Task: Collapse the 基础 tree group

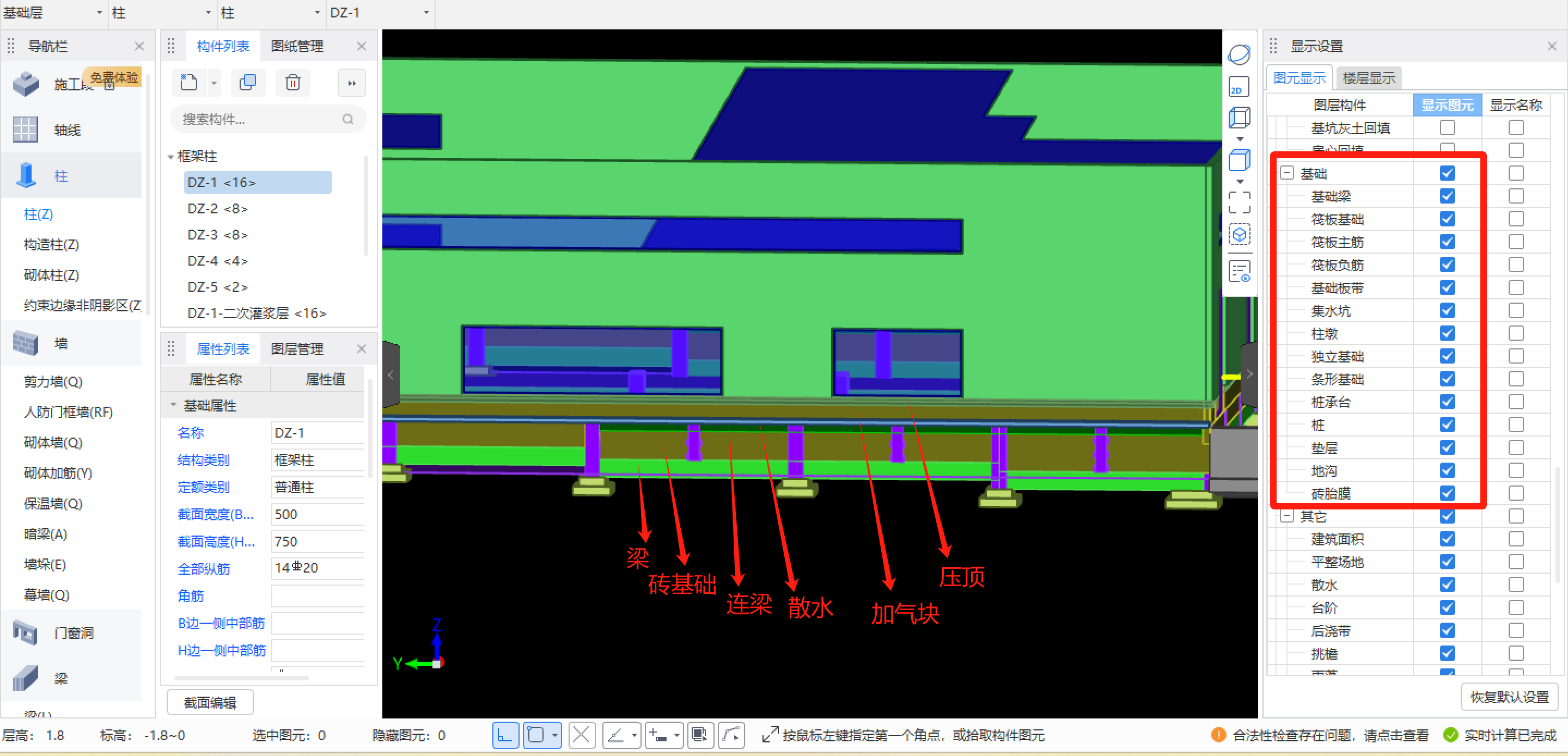Action: coord(1286,173)
